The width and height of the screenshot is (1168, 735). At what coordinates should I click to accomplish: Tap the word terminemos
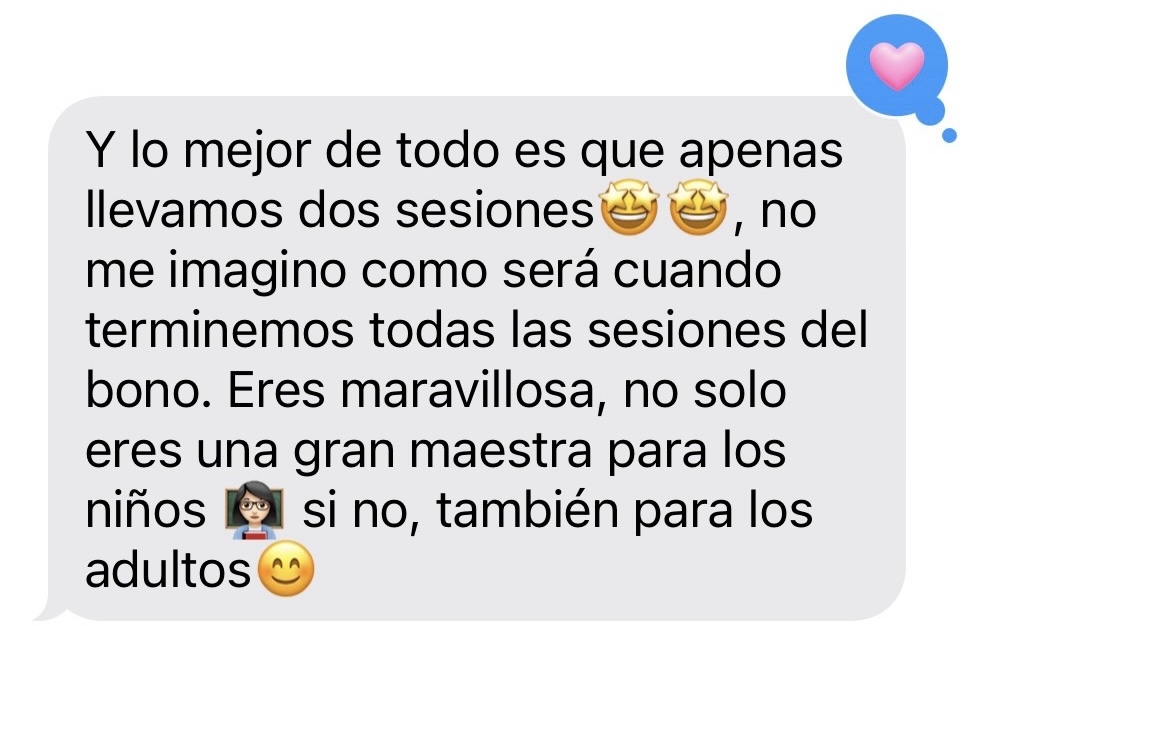point(219,330)
